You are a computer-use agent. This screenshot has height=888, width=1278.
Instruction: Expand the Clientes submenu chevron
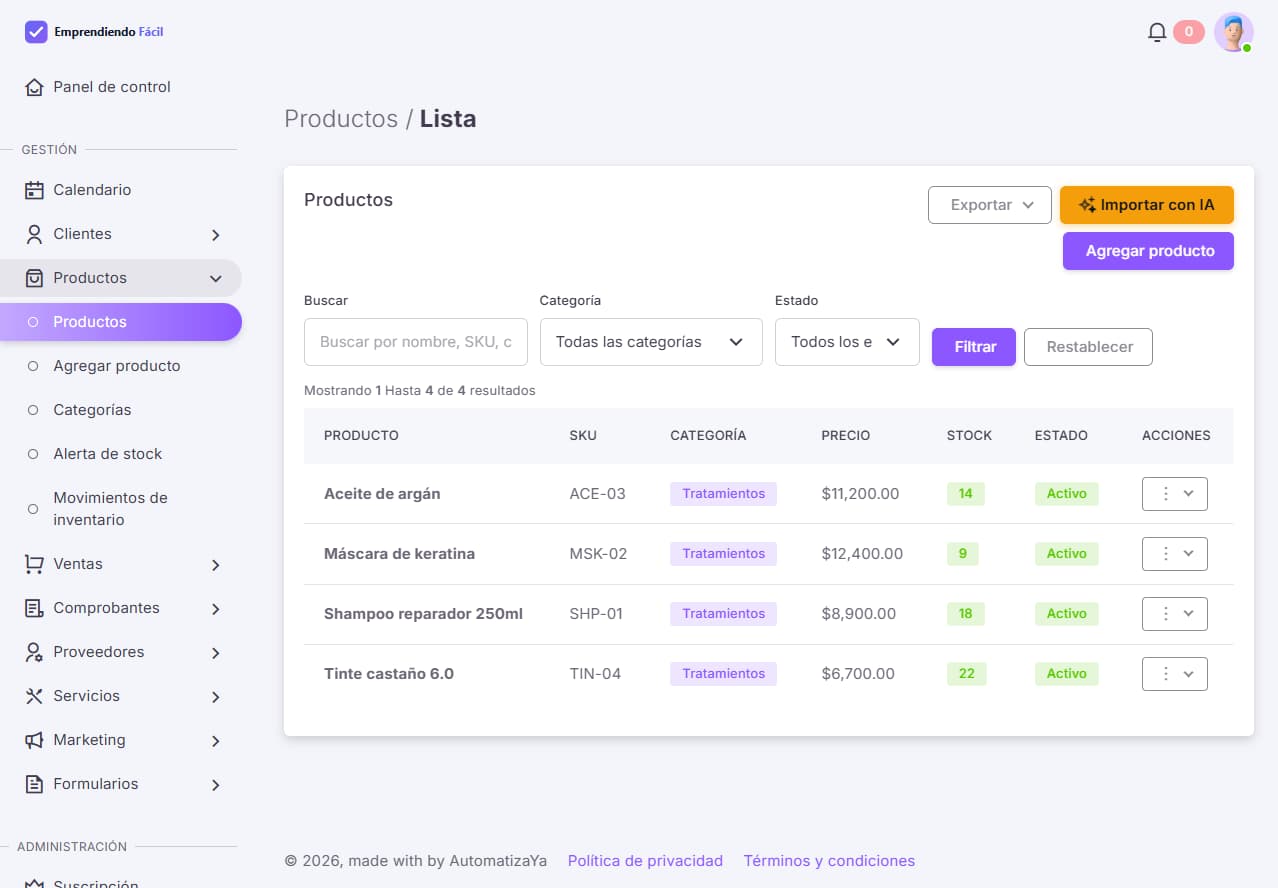pyautogui.click(x=216, y=235)
